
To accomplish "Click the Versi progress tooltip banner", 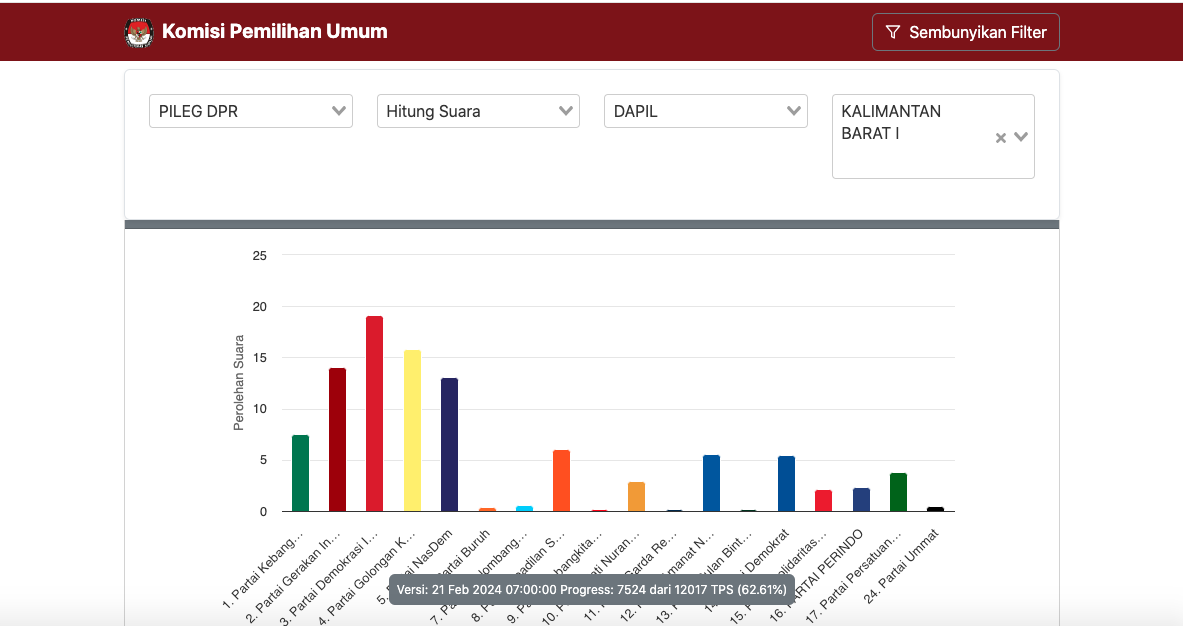I will [x=591, y=589].
